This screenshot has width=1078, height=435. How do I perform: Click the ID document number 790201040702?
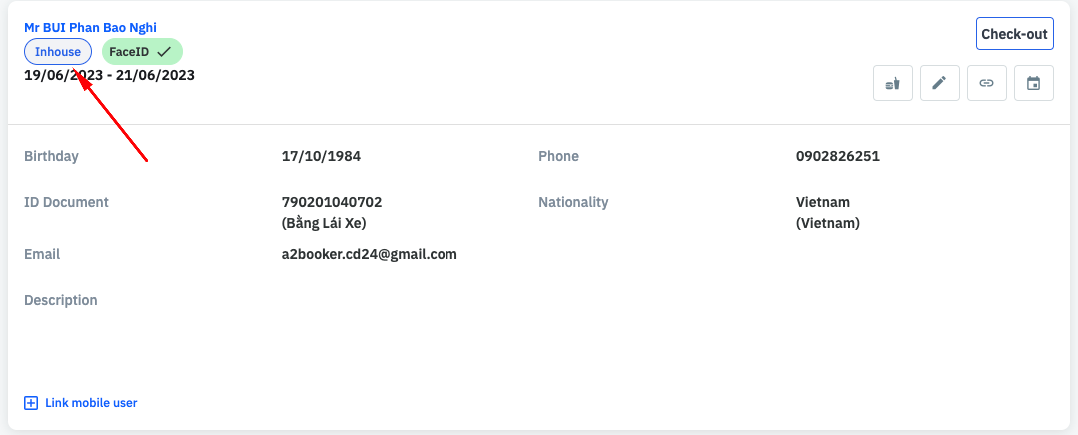(332, 202)
